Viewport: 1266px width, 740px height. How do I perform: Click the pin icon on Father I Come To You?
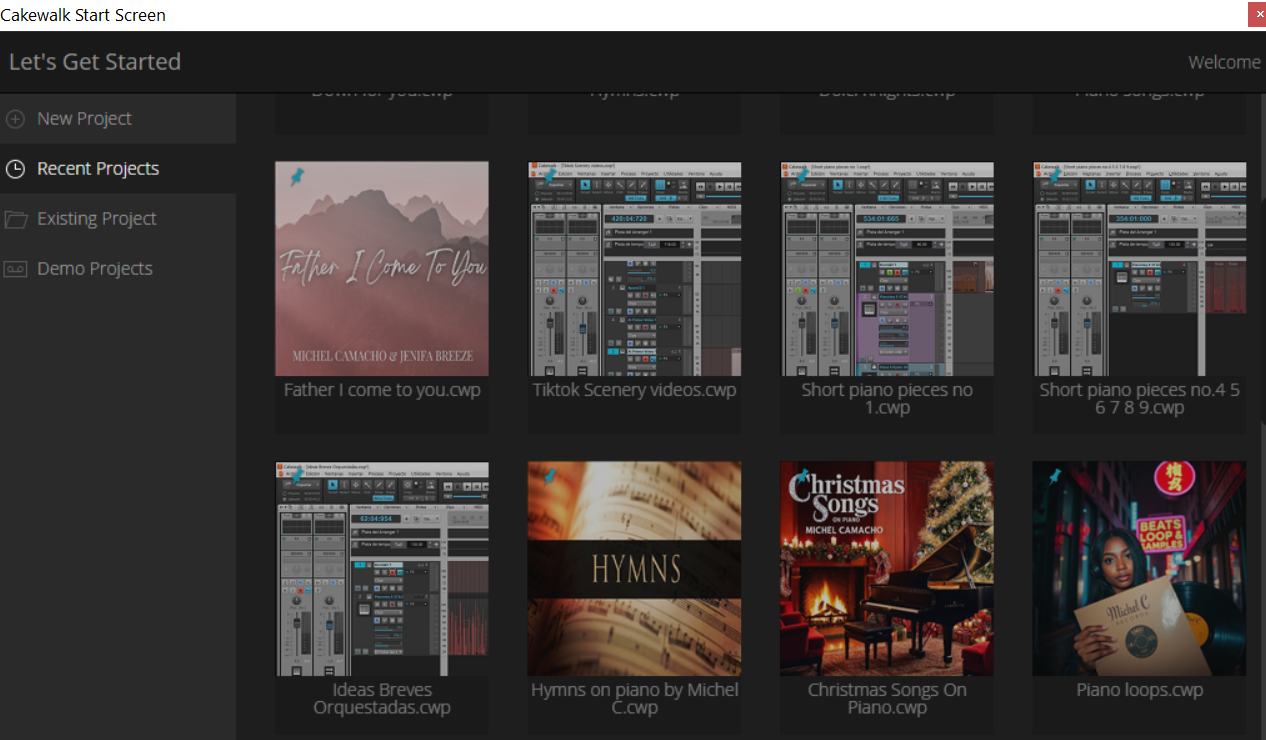pyautogui.click(x=296, y=177)
